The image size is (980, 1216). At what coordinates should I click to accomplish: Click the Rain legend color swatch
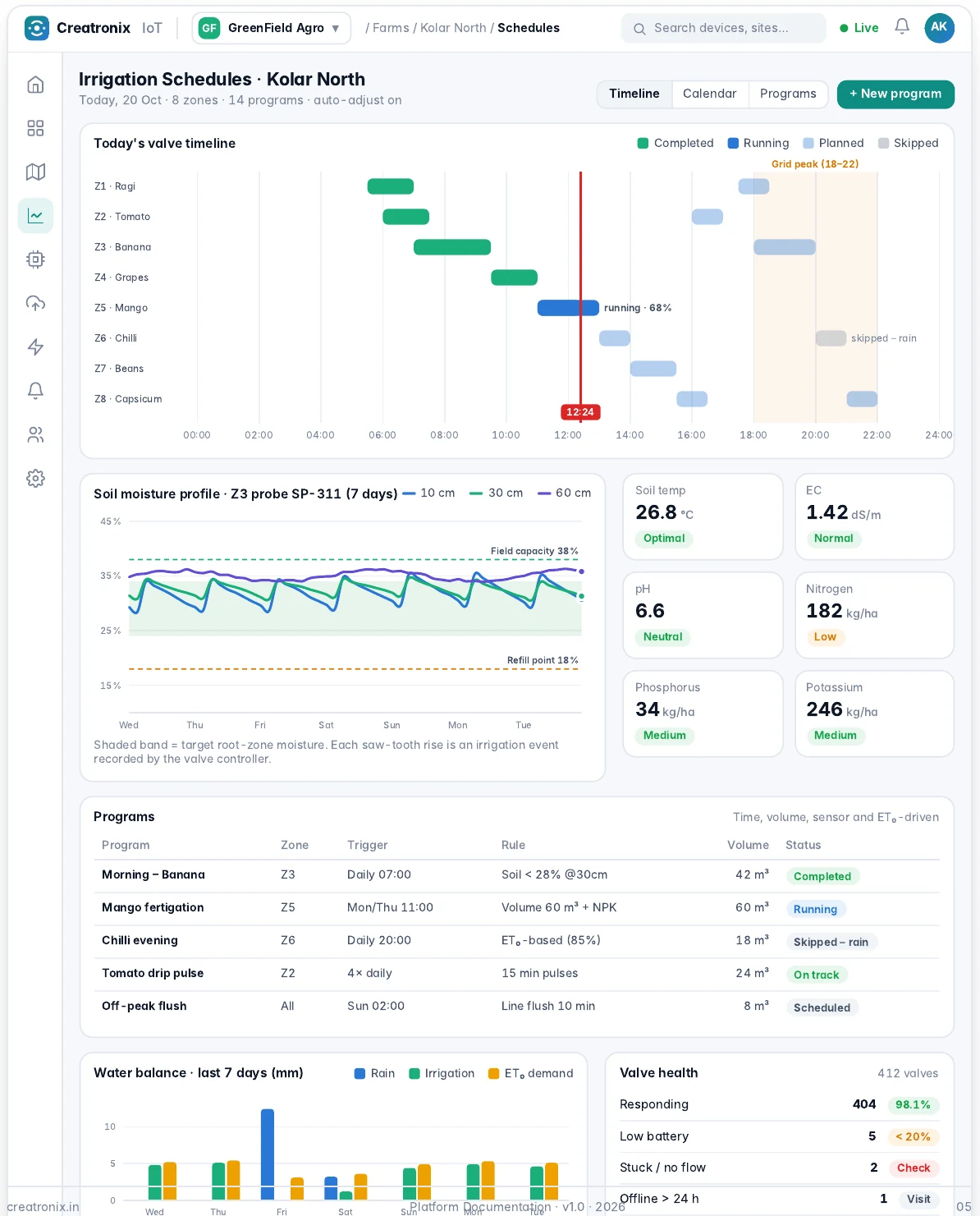point(359,1074)
